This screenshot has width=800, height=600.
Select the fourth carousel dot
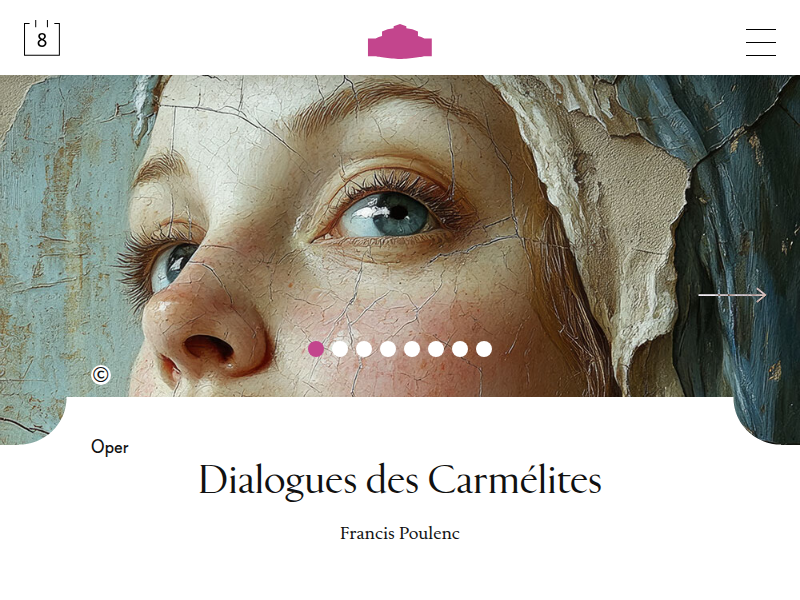click(x=388, y=349)
